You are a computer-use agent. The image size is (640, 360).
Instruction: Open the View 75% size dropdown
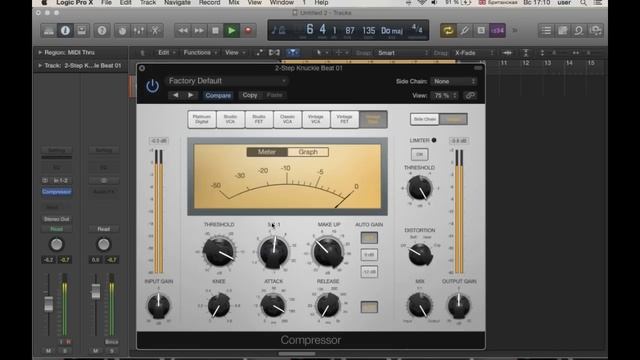point(445,96)
